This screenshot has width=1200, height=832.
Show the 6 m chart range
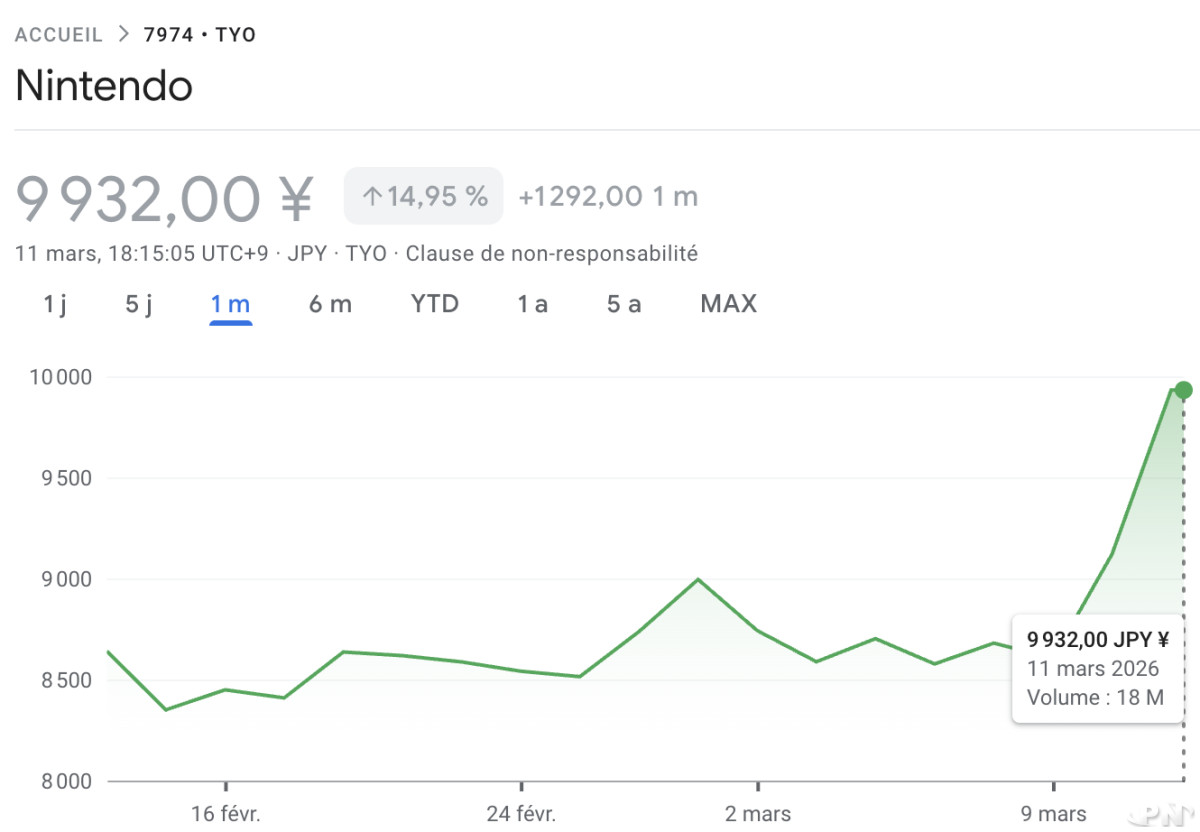pyautogui.click(x=330, y=304)
